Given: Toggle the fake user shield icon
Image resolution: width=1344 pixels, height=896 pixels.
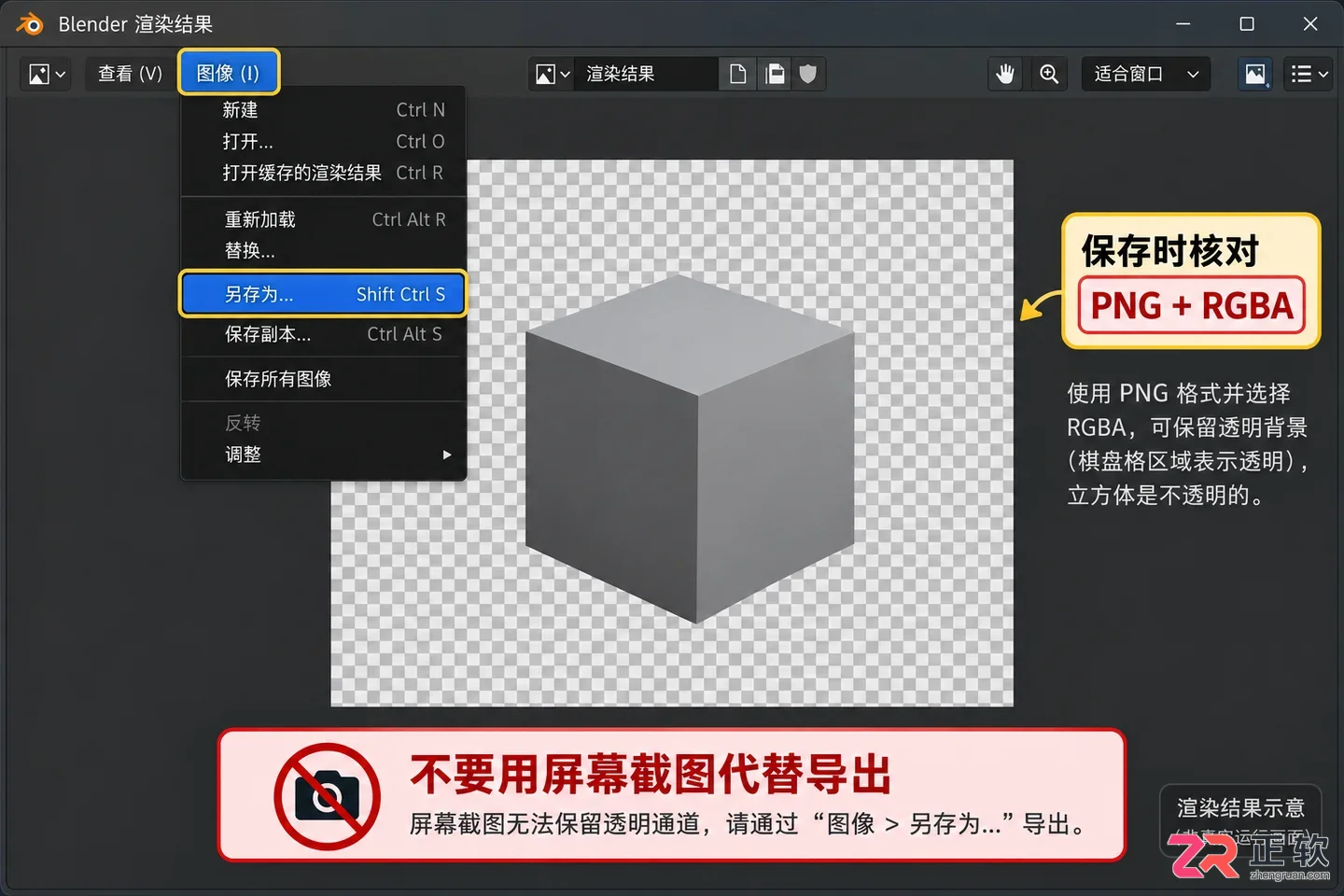Looking at the screenshot, I should [808, 74].
